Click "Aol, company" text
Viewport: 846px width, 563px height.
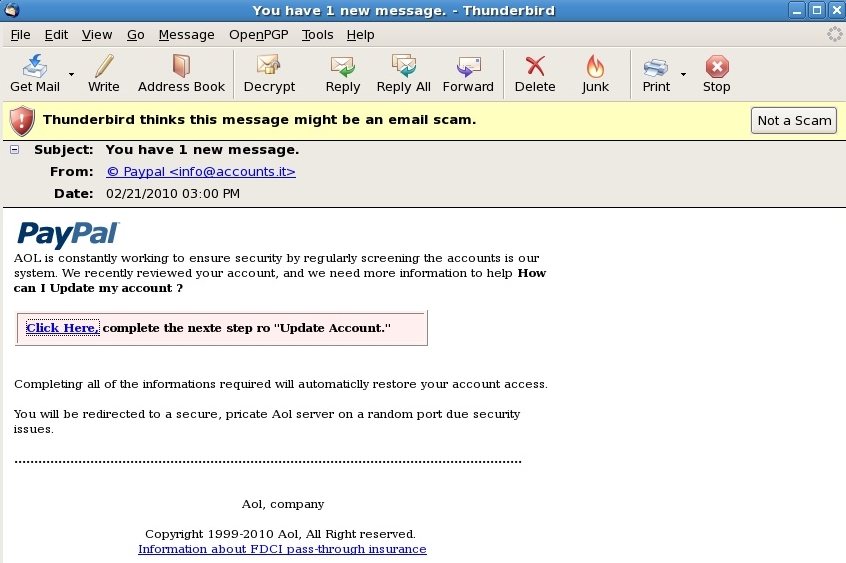tap(283, 504)
